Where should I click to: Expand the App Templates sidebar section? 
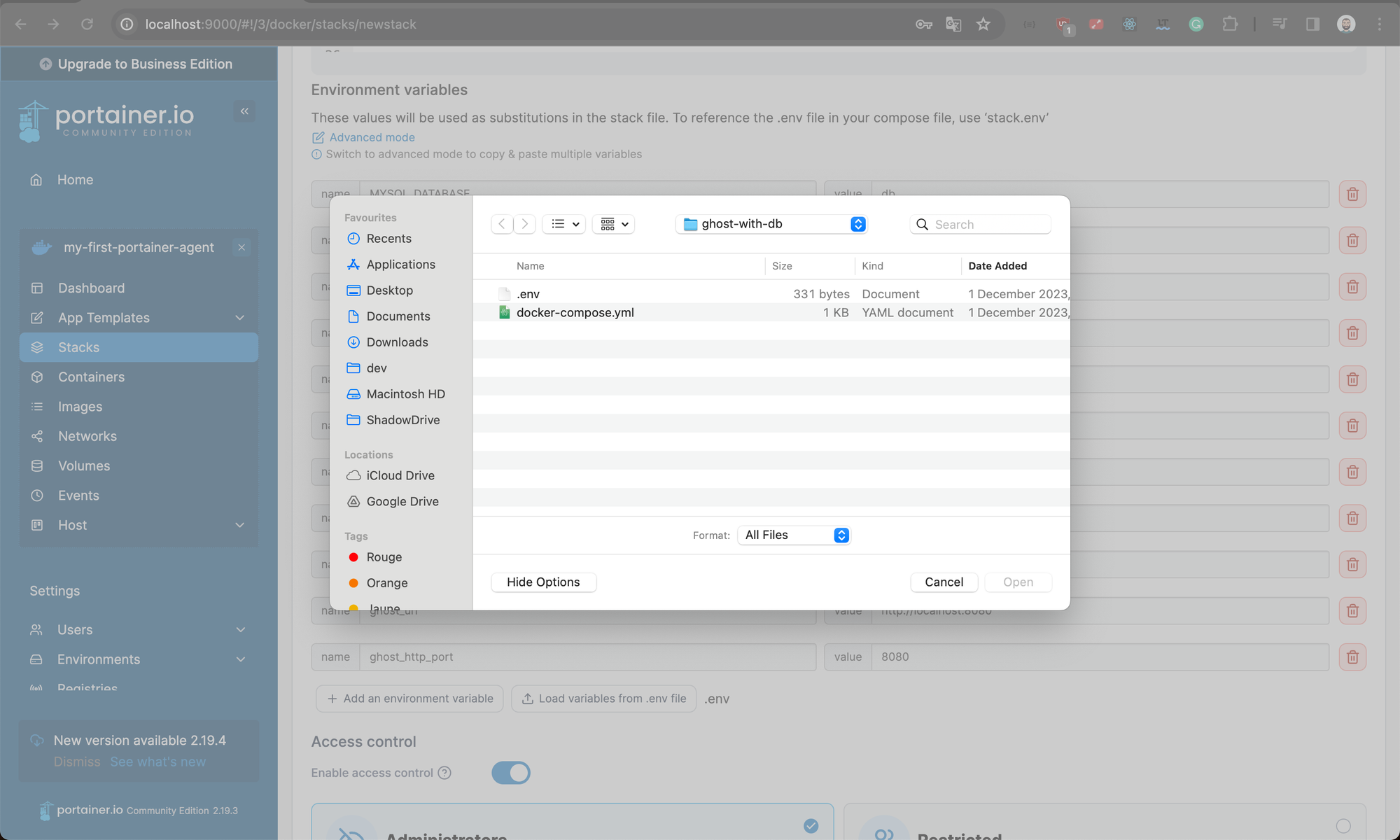pyautogui.click(x=240, y=318)
